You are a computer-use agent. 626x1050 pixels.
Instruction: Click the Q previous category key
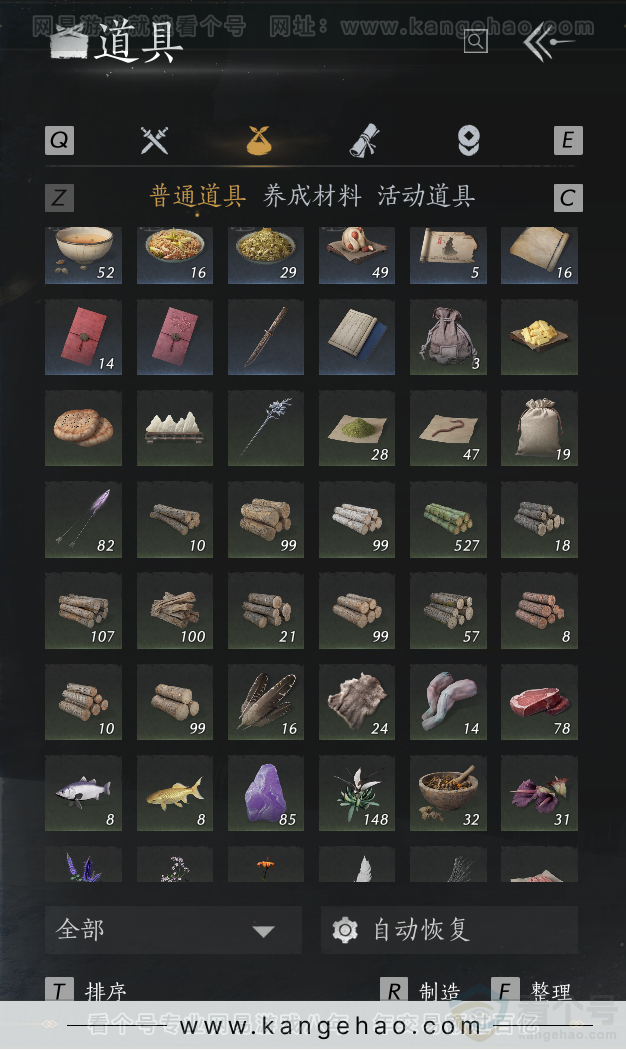point(60,141)
